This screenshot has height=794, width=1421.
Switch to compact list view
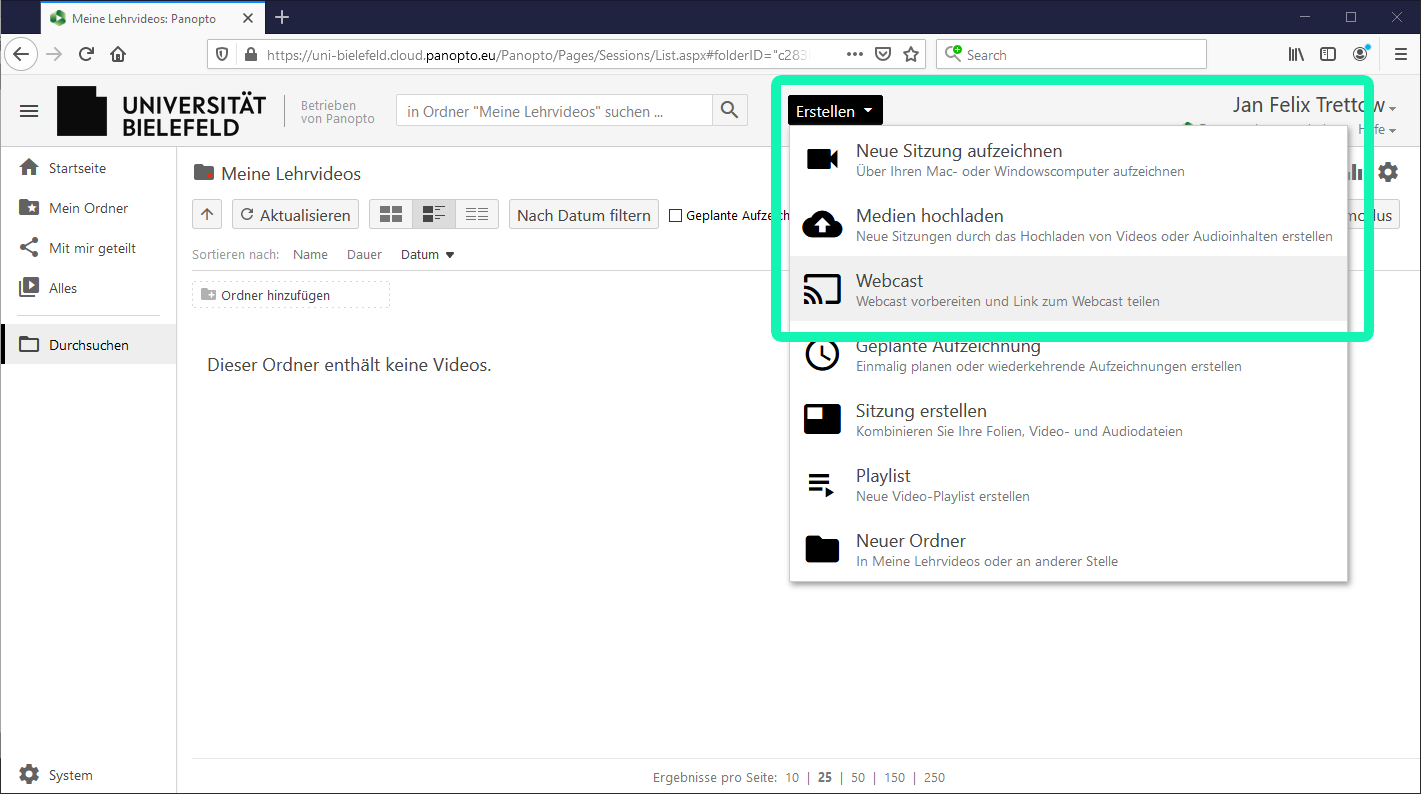(x=477, y=214)
